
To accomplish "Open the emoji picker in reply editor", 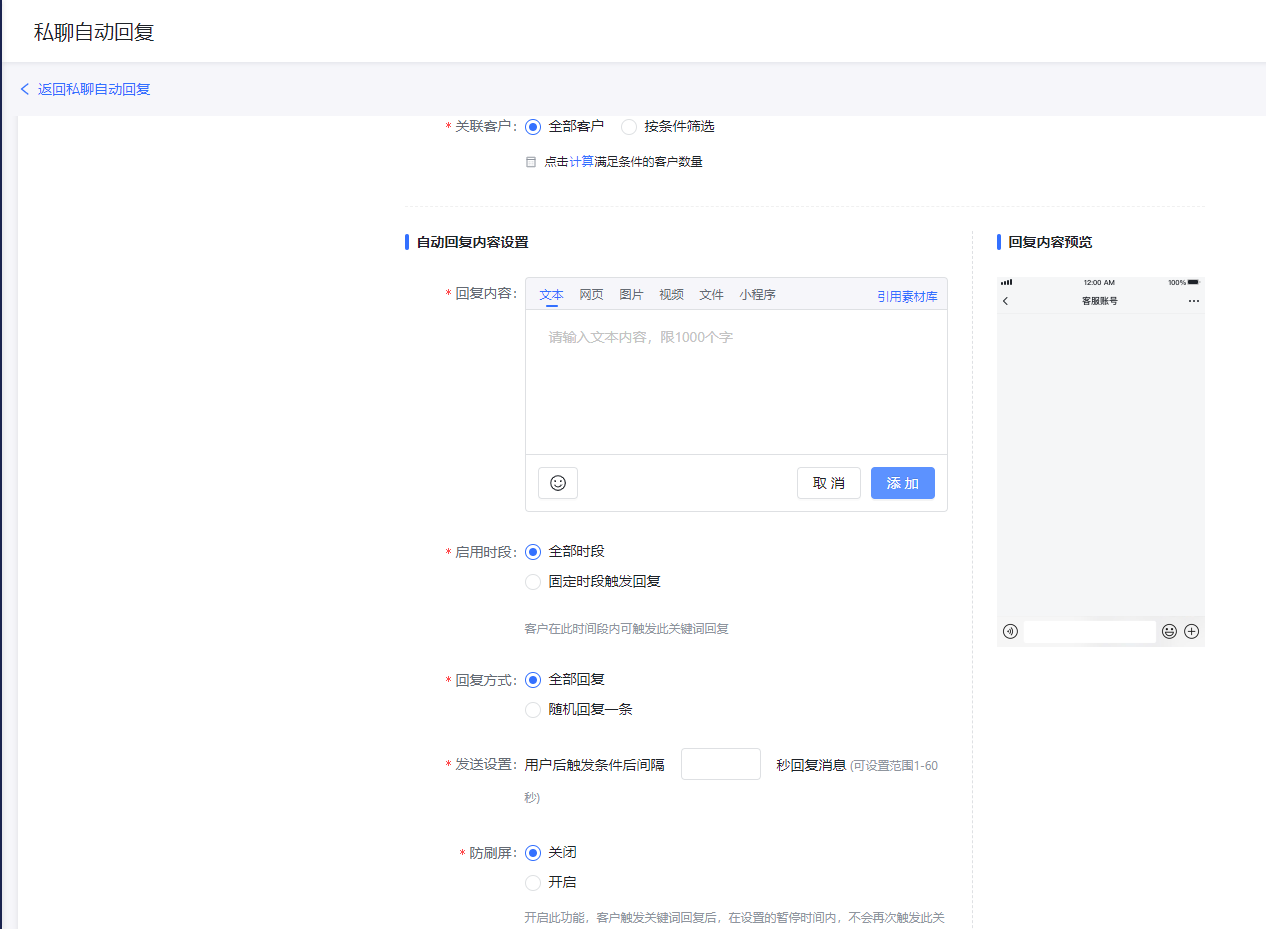I will pyautogui.click(x=557, y=483).
